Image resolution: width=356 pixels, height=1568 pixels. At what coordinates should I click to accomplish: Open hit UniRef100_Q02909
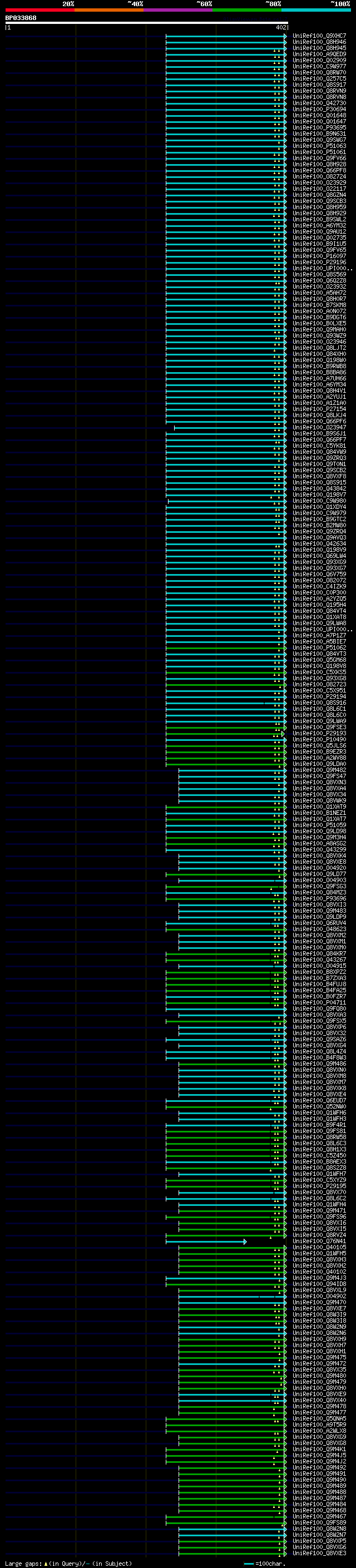click(319, 60)
